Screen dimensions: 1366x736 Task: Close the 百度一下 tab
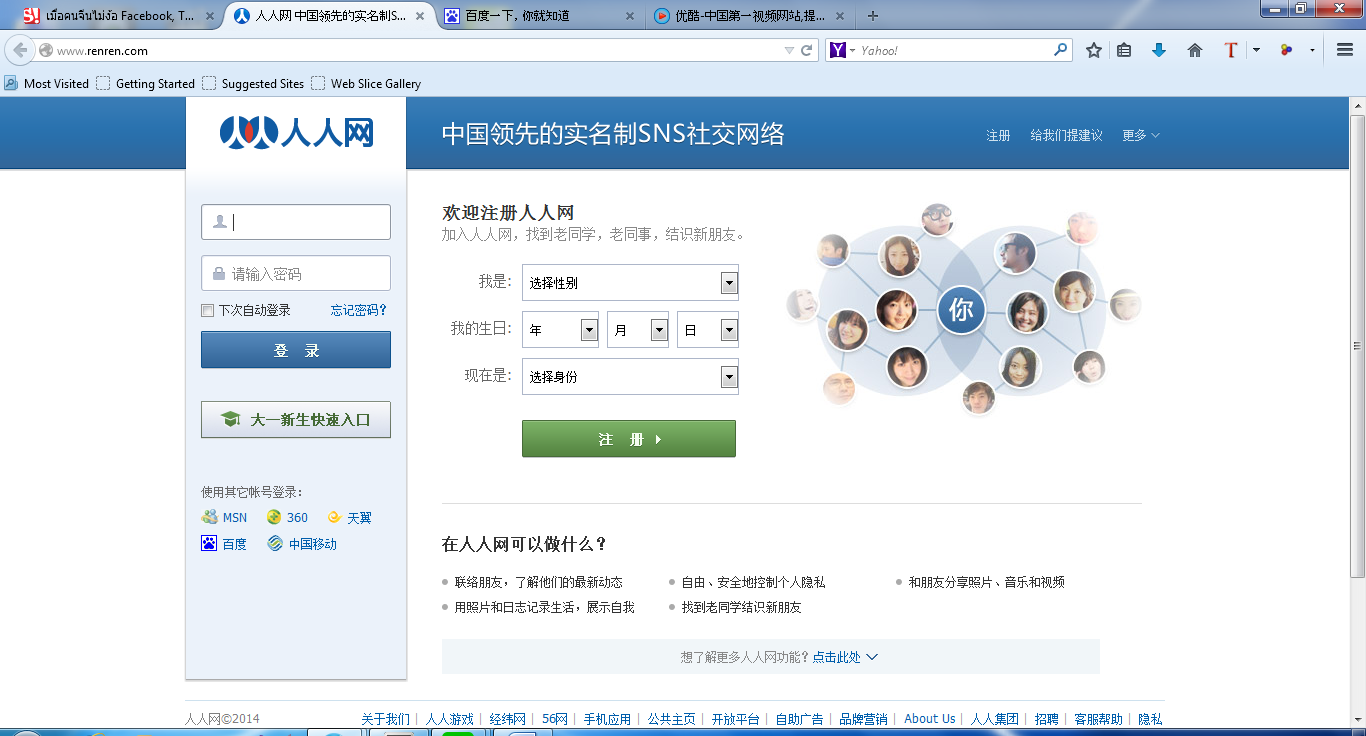629,16
